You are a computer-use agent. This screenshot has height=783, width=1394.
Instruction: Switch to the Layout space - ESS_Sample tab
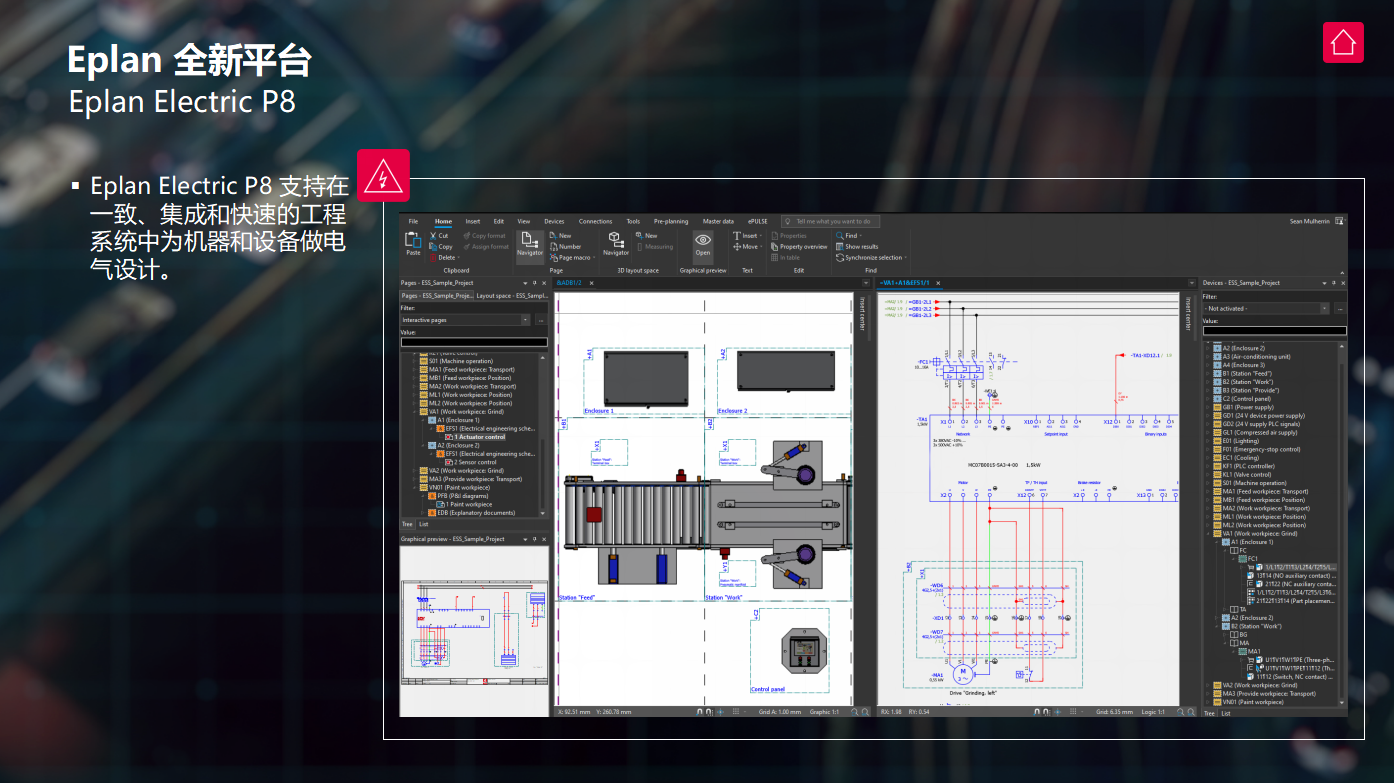pyautogui.click(x=511, y=296)
